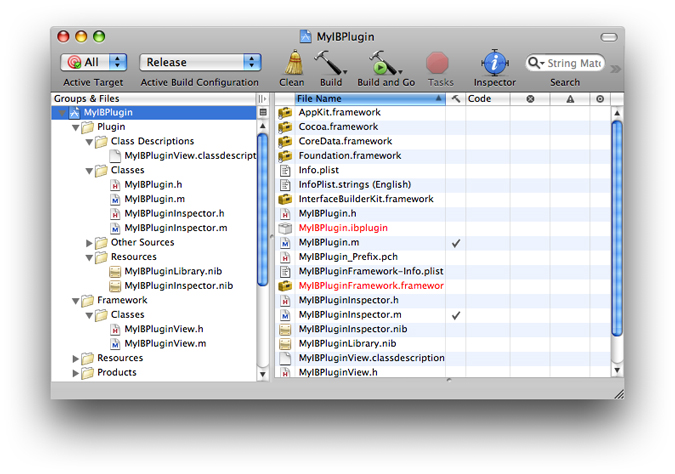Click the build hammer column header icon
675x474 pixels.
456,100
